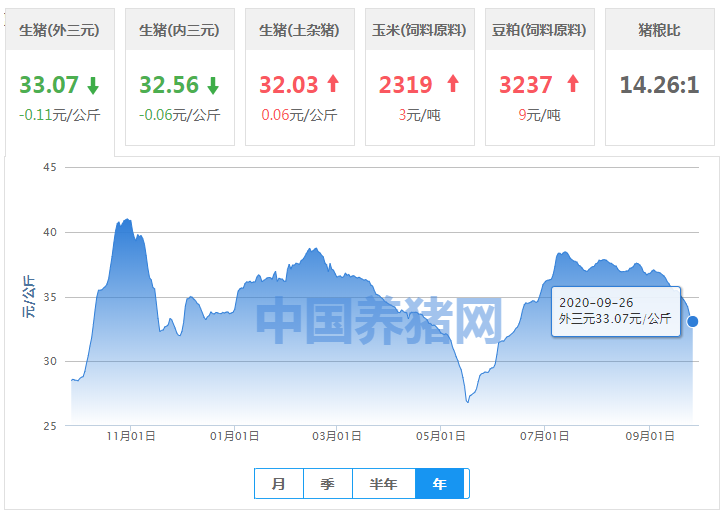Image resolution: width=726 pixels, height=514 pixels.
Task: Click the 11月01日 axis label
Action: click(x=131, y=436)
